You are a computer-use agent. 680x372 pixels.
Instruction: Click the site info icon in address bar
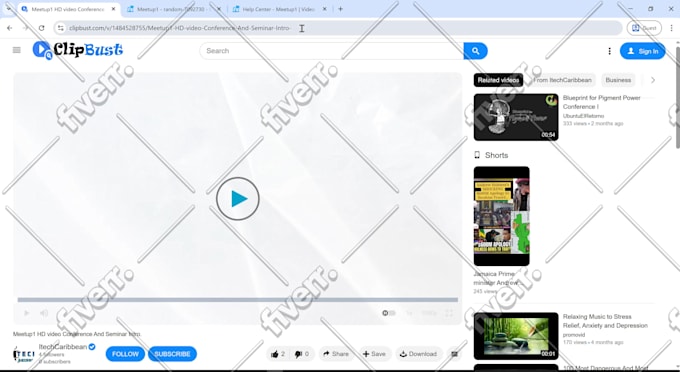coord(61,28)
